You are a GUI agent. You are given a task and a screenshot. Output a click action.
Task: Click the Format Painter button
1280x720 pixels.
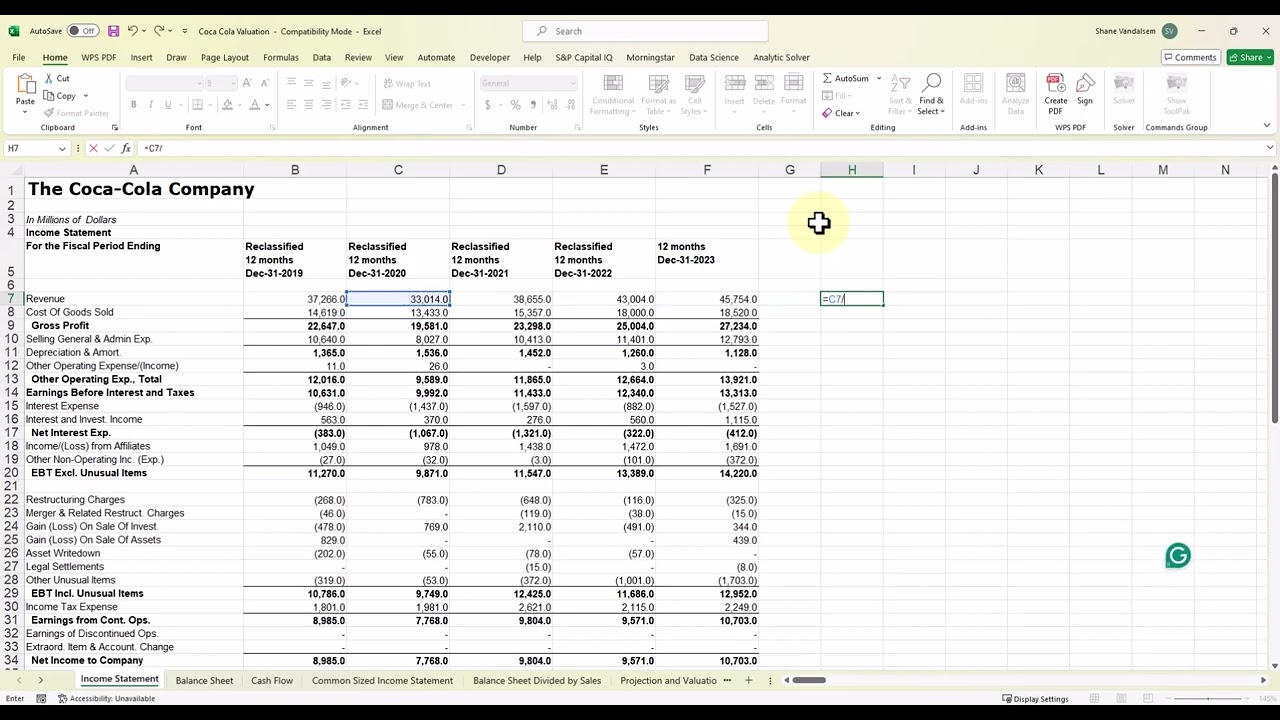[76, 112]
